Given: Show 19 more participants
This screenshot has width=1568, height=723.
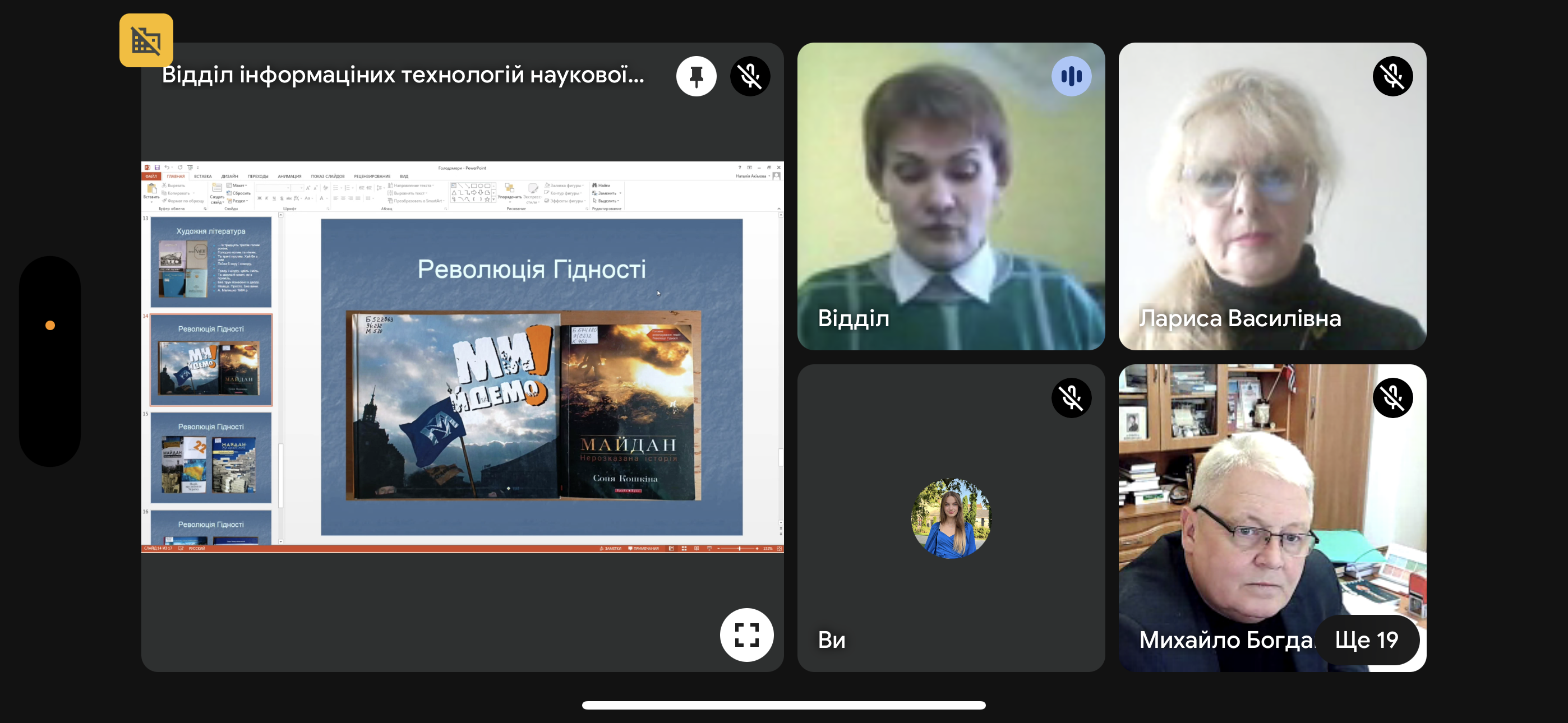Looking at the screenshot, I should point(1367,639).
